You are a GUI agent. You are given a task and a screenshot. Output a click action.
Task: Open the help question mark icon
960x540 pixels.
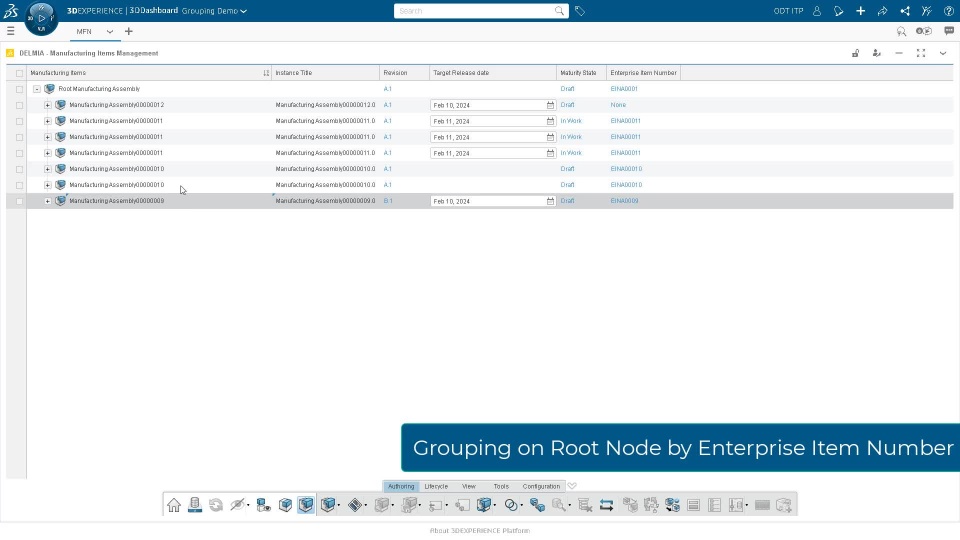948,11
